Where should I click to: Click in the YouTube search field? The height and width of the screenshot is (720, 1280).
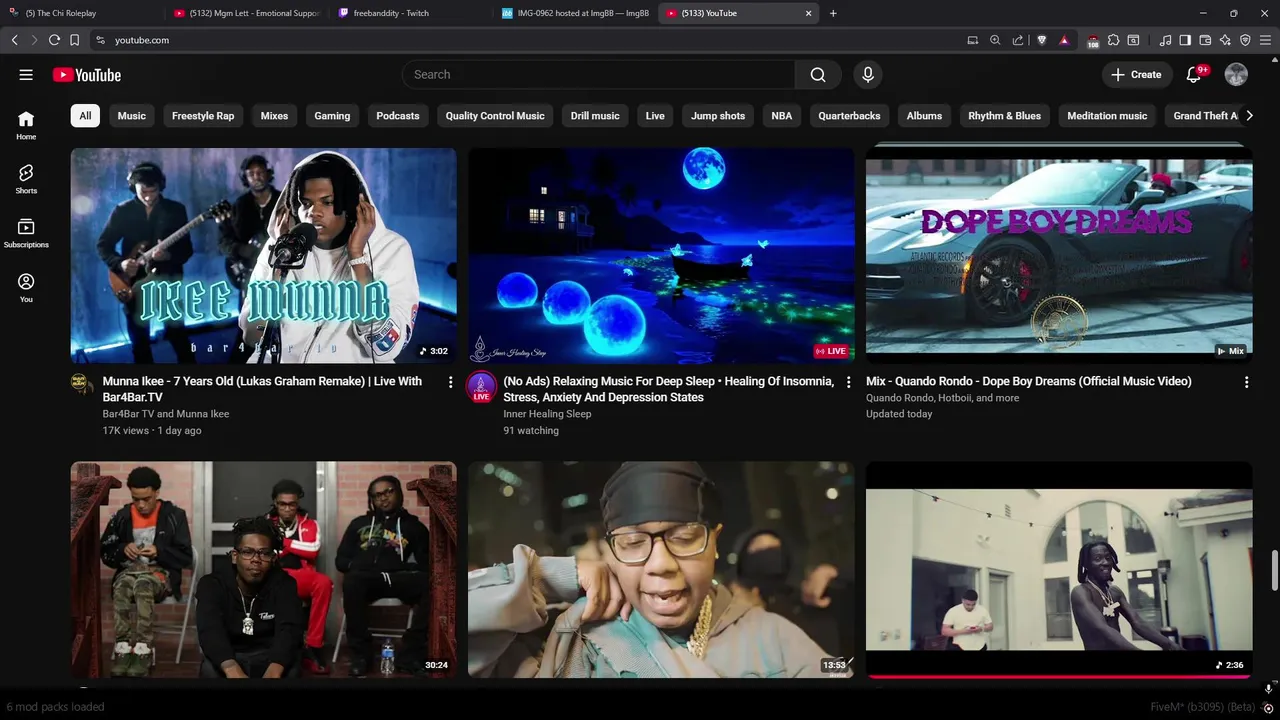click(600, 75)
